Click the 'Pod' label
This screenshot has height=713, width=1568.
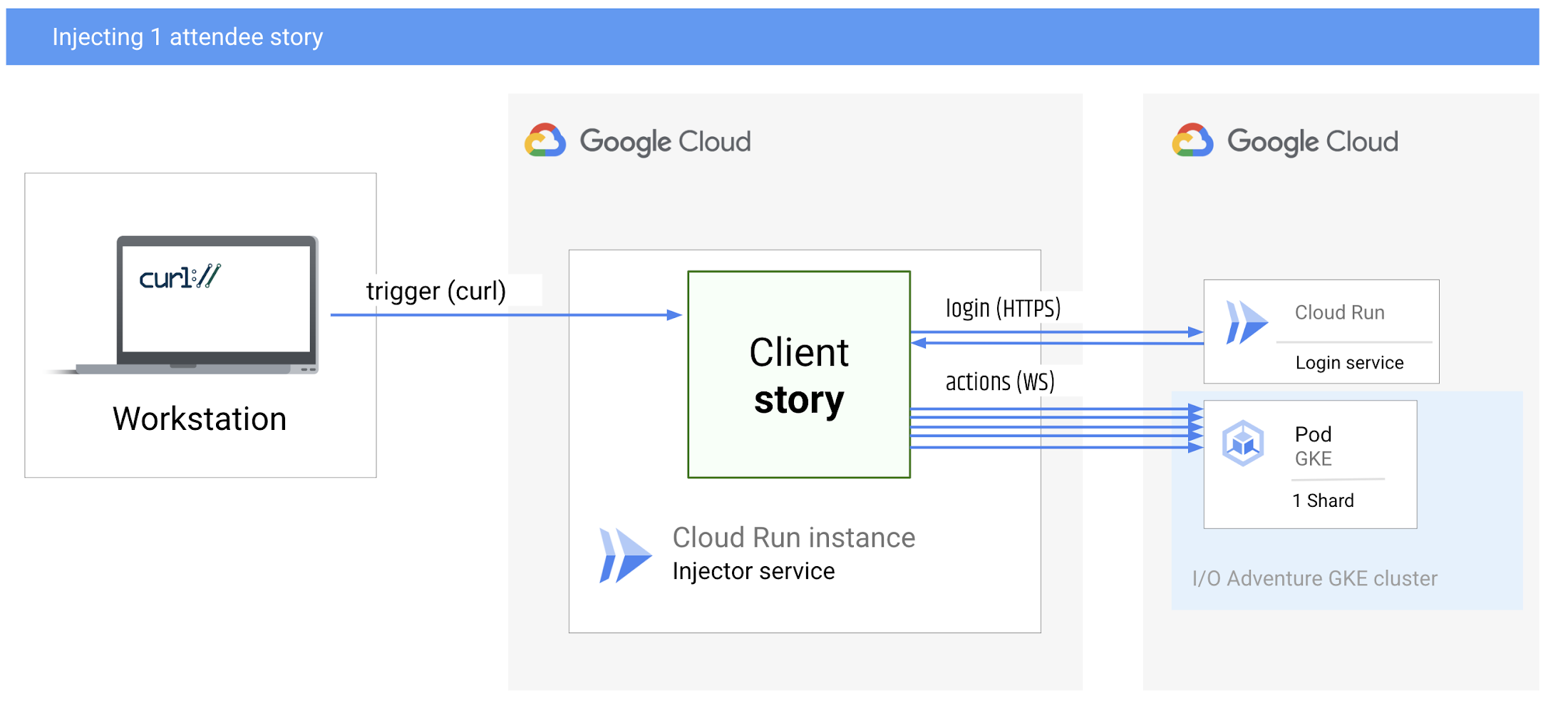pyautogui.click(x=1313, y=434)
